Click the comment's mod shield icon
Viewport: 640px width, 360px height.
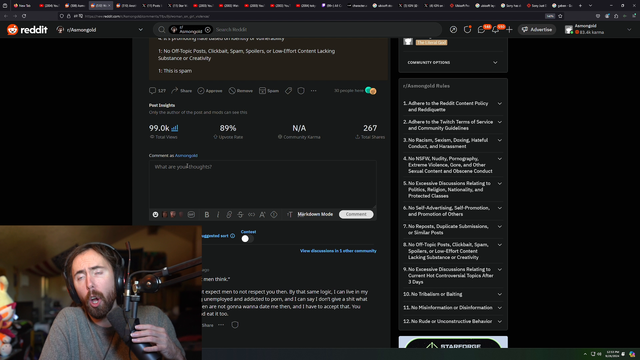pos(235,325)
